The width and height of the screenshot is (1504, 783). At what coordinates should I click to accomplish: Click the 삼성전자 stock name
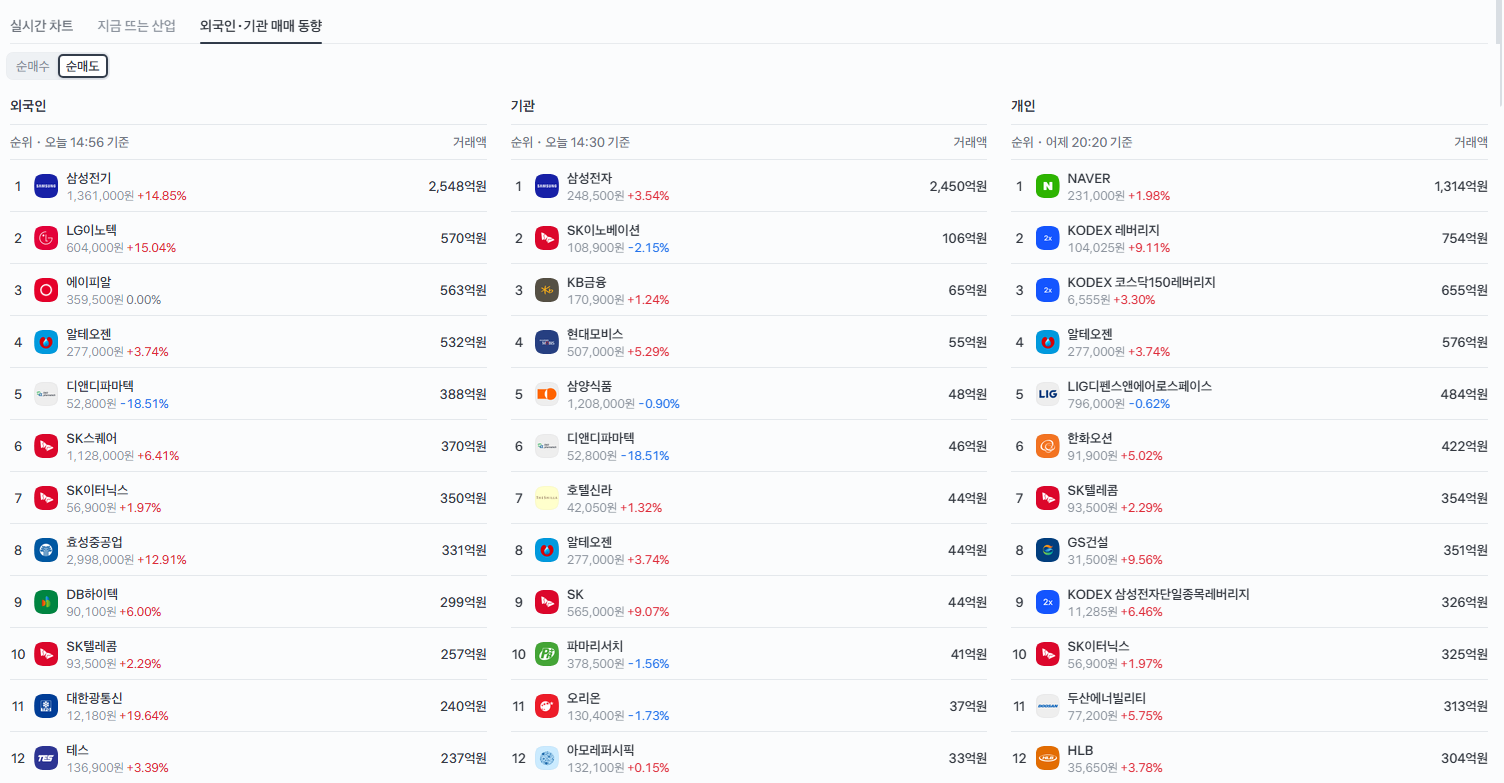[x=590, y=178]
